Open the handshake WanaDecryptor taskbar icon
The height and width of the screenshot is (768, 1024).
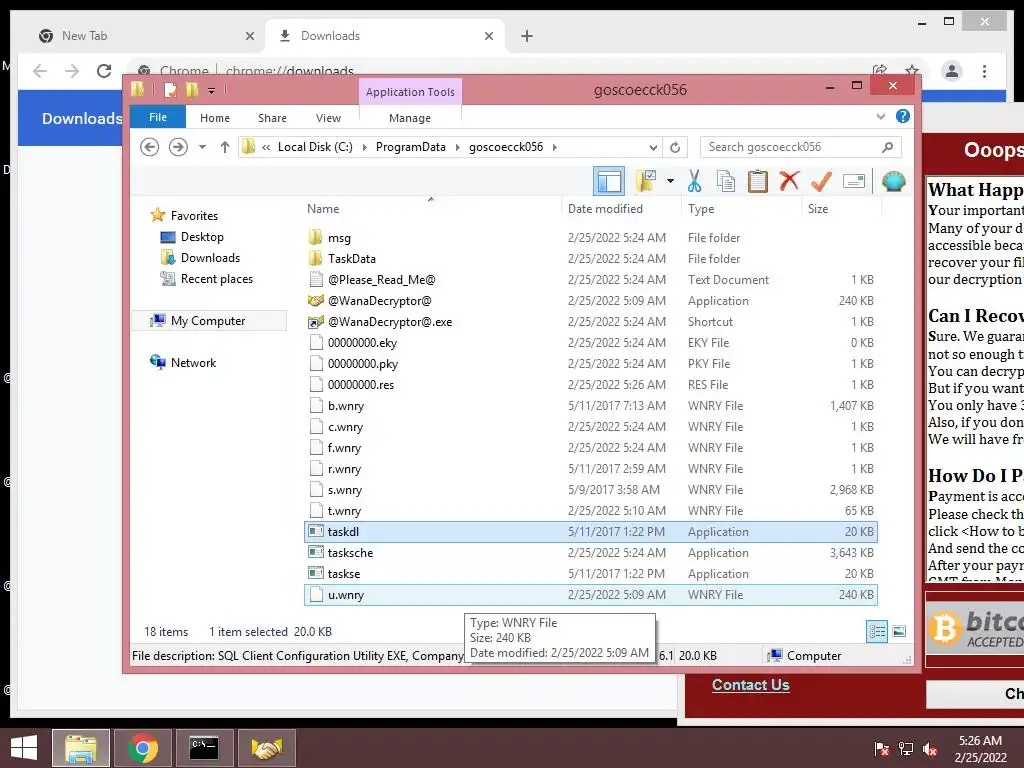coord(266,748)
